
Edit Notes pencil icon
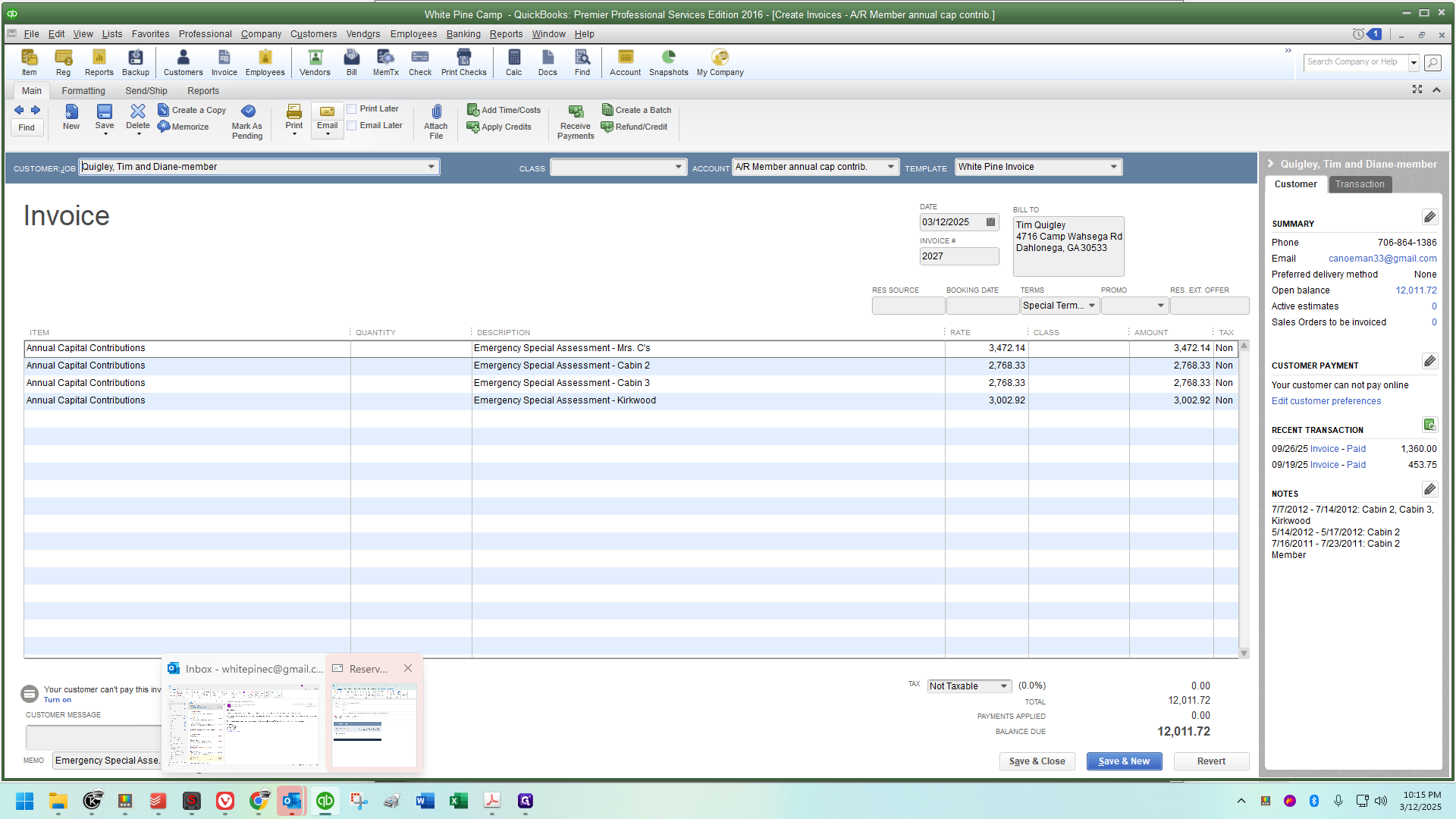click(x=1429, y=489)
